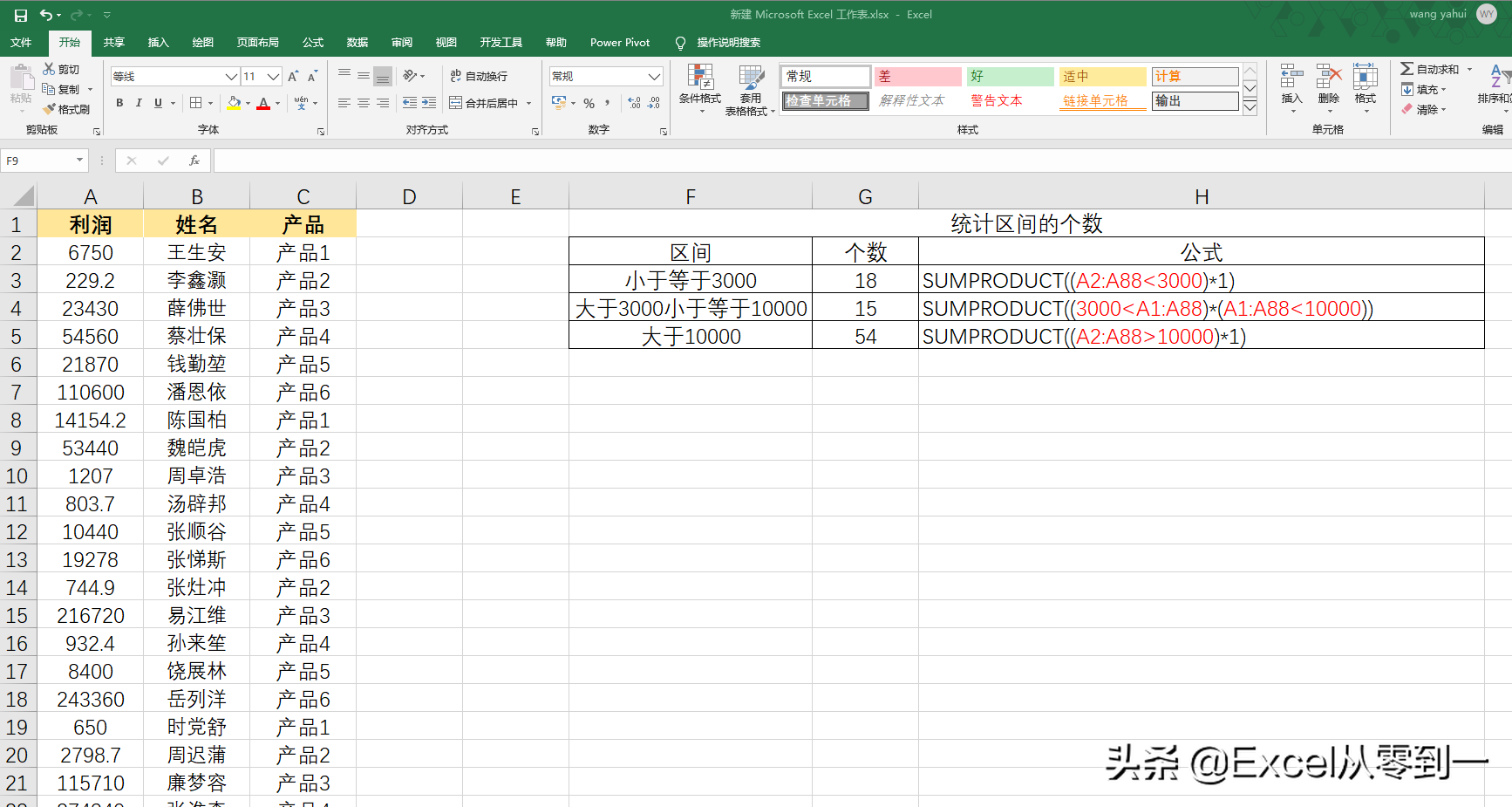The image size is (1512, 807).
Task: Click the Undo arrow icon
Action: tap(45, 15)
